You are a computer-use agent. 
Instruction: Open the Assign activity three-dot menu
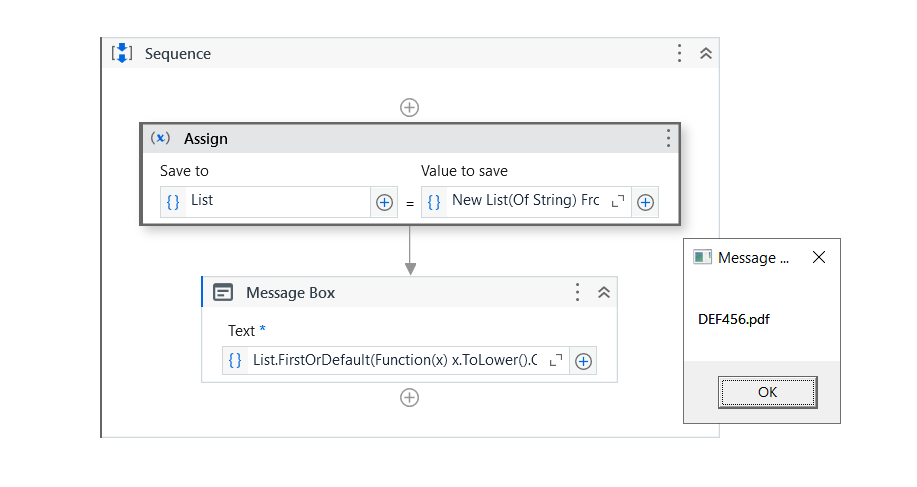[x=668, y=139]
